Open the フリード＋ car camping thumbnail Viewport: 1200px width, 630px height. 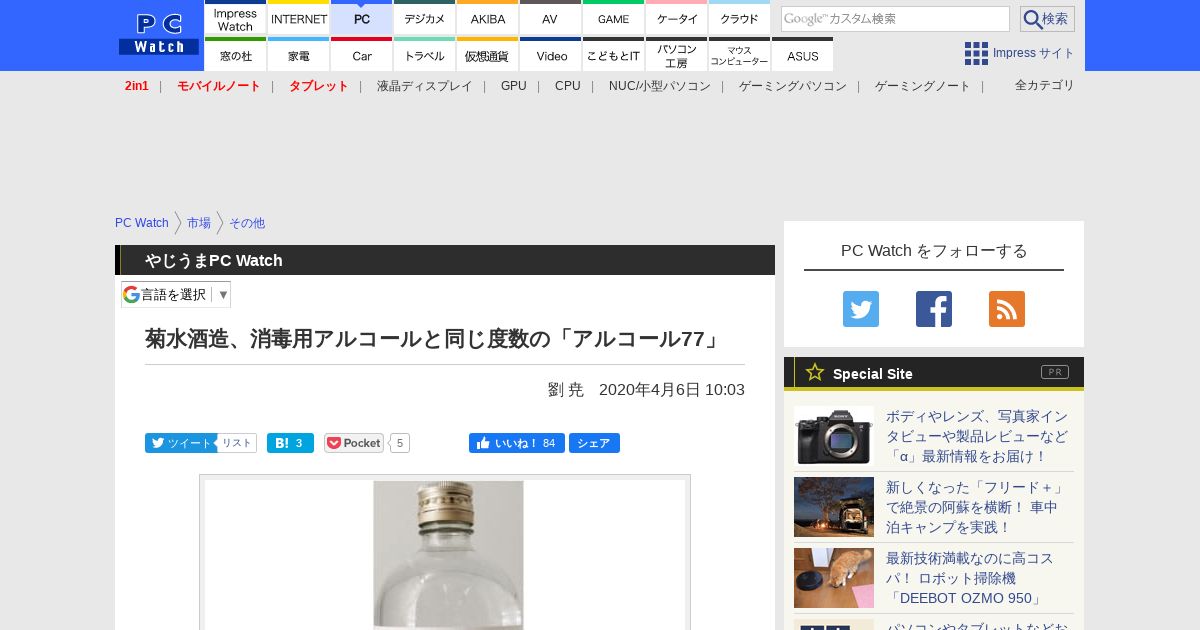tap(834, 507)
